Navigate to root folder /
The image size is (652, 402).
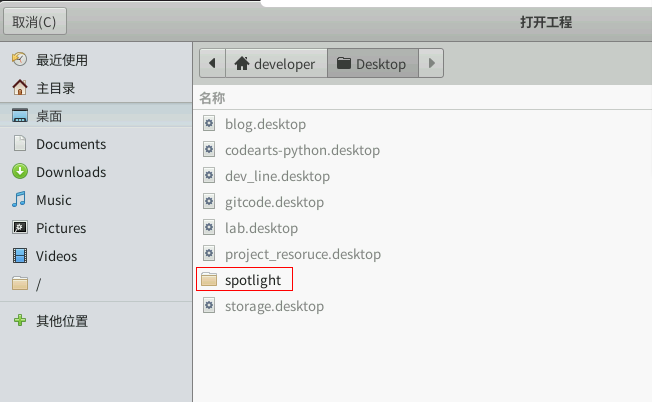tap(38, 284)
